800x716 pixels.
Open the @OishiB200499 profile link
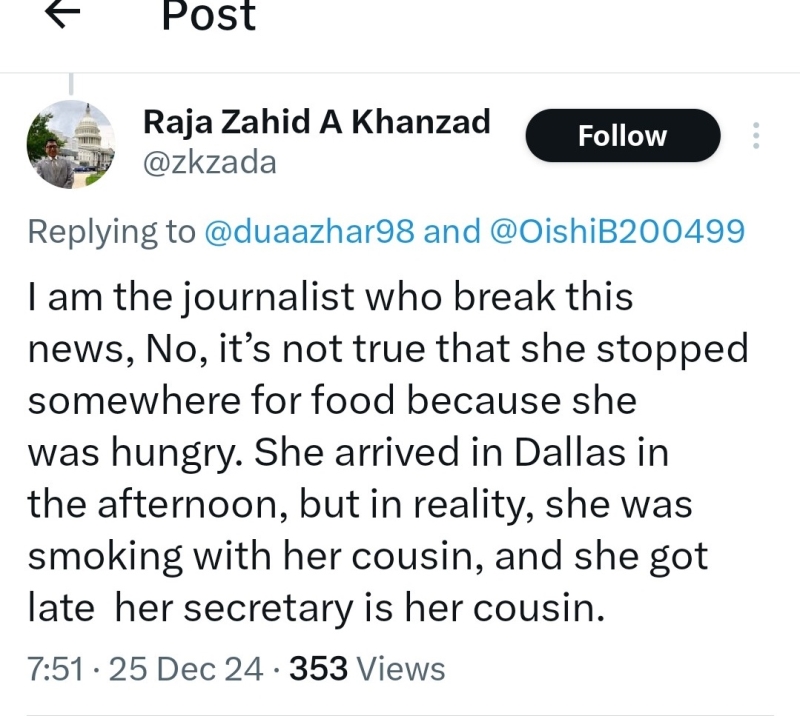(617, 231)
